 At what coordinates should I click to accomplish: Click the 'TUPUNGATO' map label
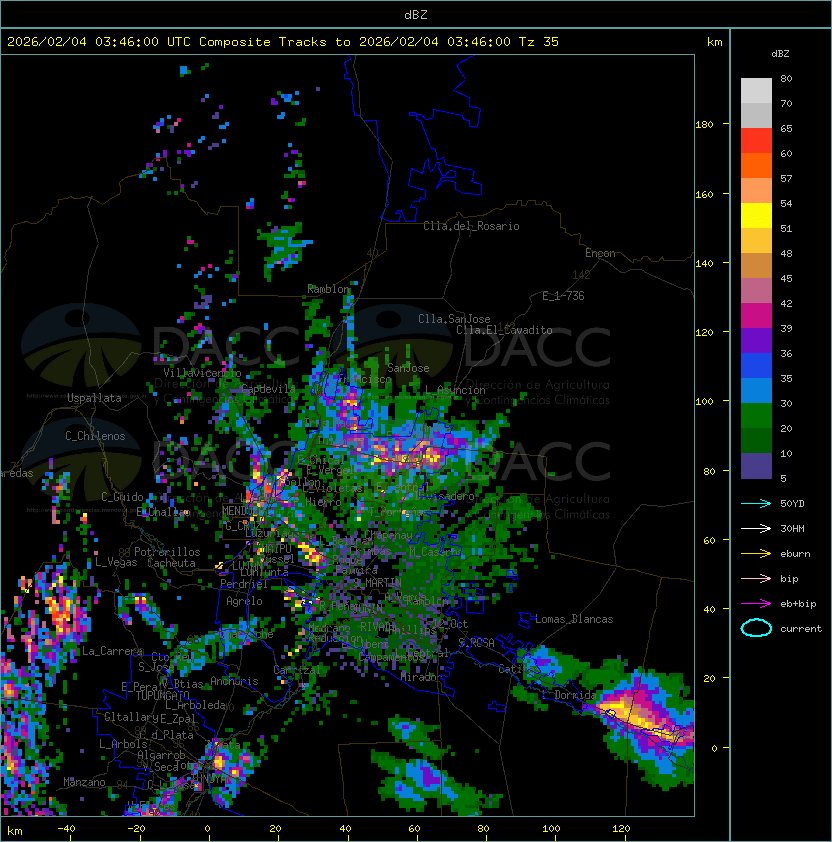(162, 695)
